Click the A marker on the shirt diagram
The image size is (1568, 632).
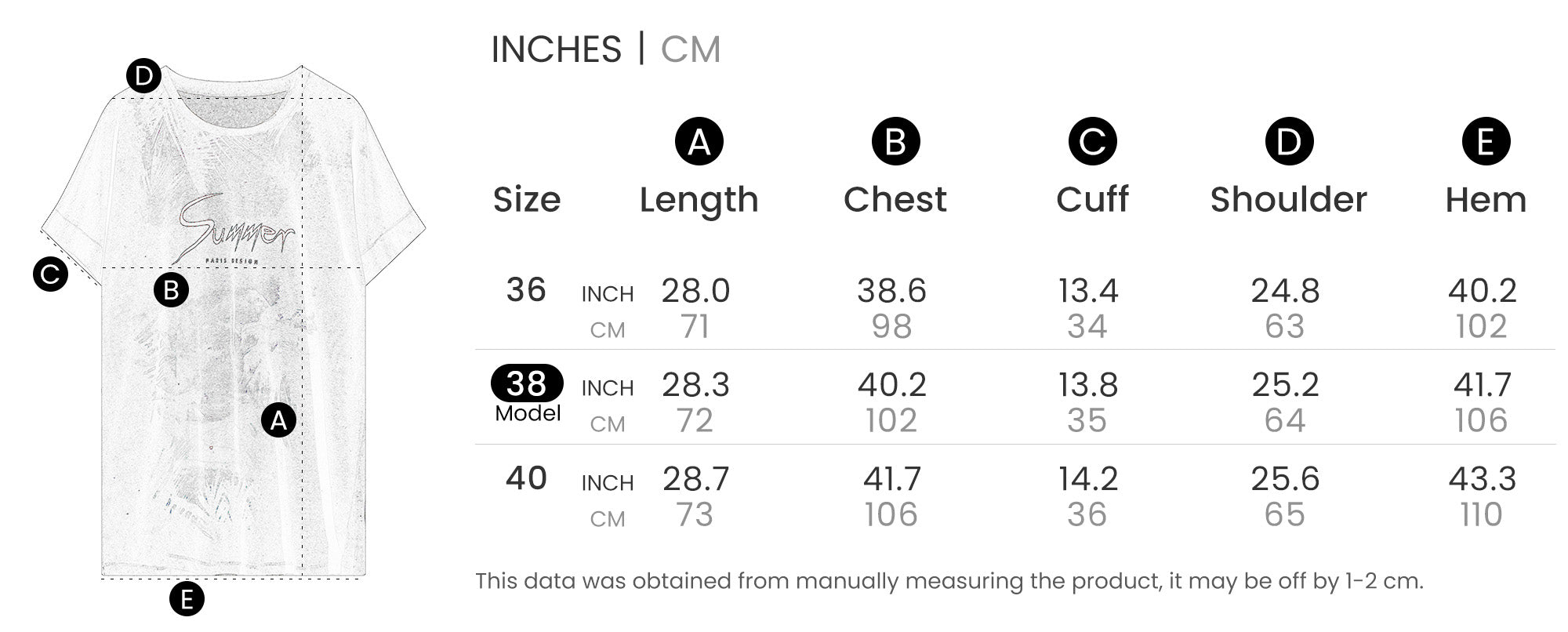(278, 421)
